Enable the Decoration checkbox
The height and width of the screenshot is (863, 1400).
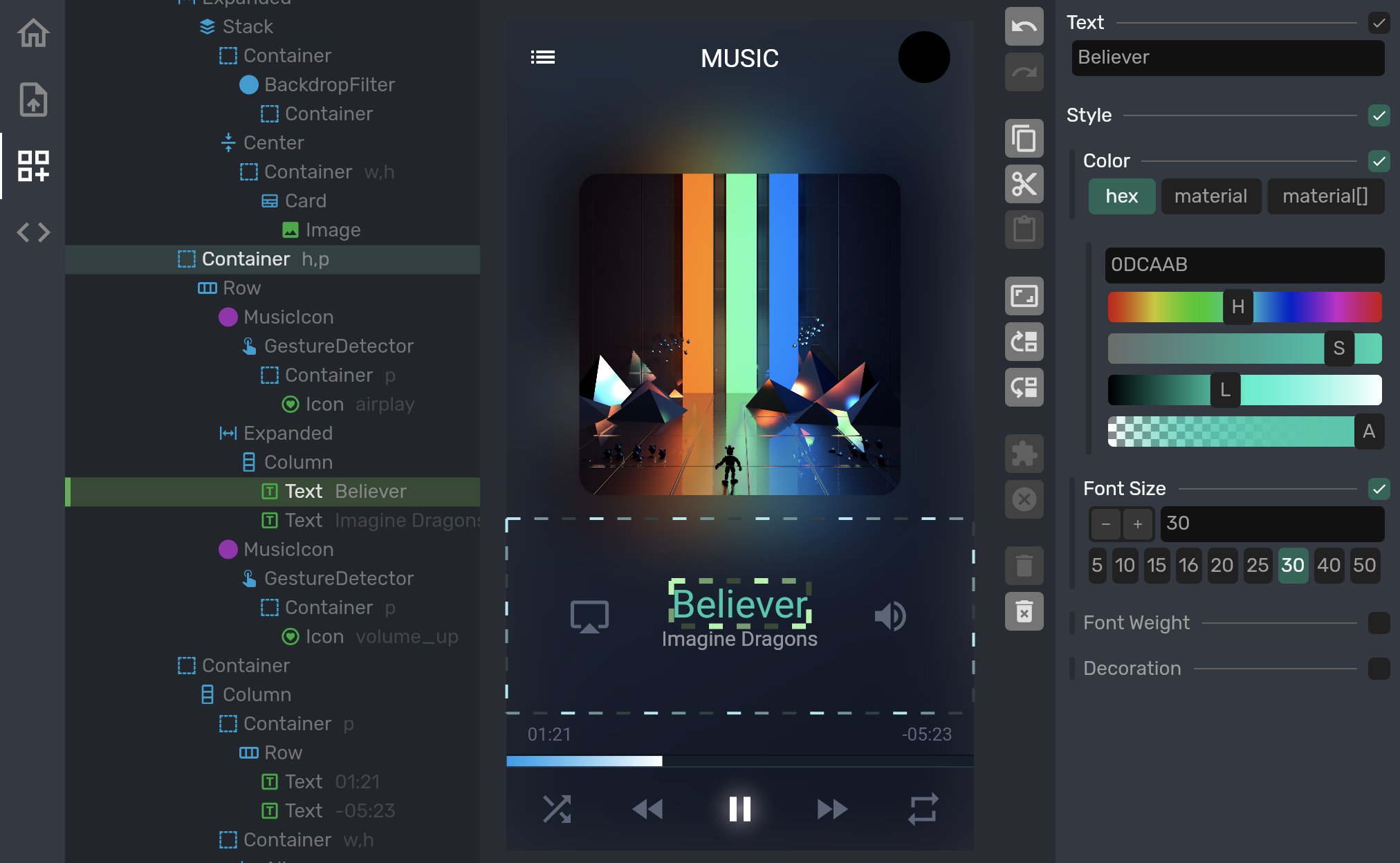(x=1379, y=669)
